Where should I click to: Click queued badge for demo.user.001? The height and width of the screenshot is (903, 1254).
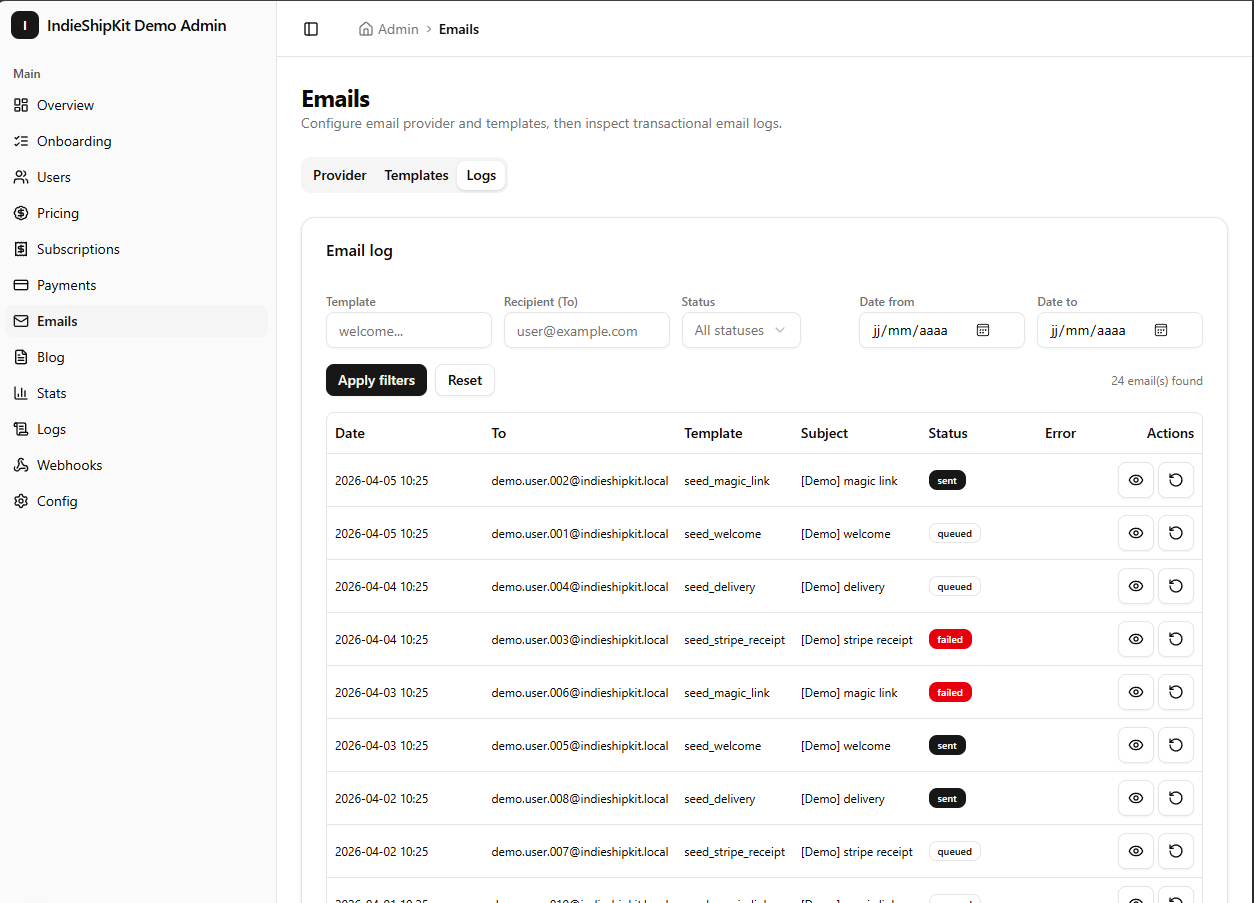point(955,533)
